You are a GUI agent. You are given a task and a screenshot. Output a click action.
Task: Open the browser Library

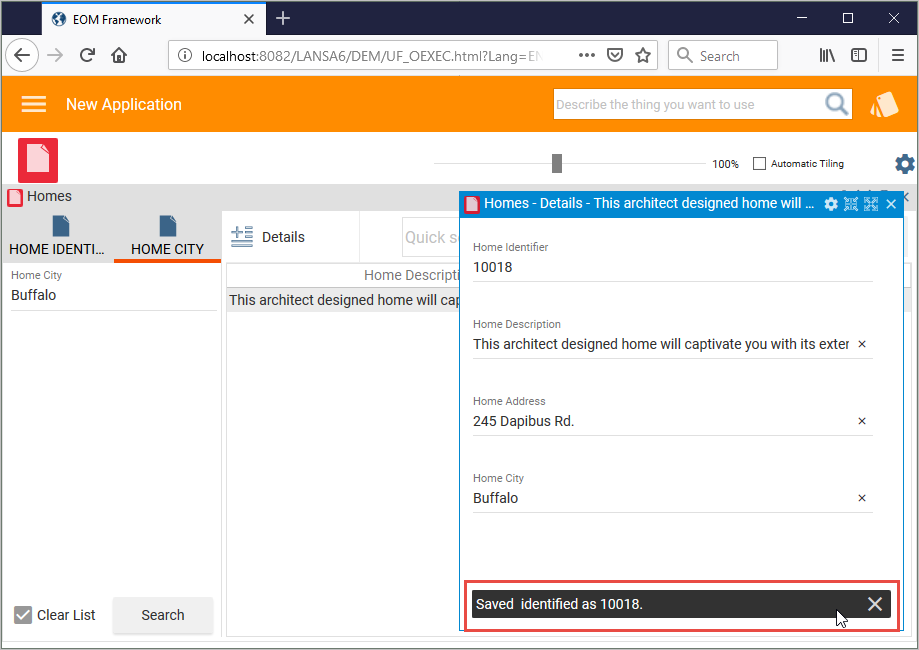click(x=827, y=55)
